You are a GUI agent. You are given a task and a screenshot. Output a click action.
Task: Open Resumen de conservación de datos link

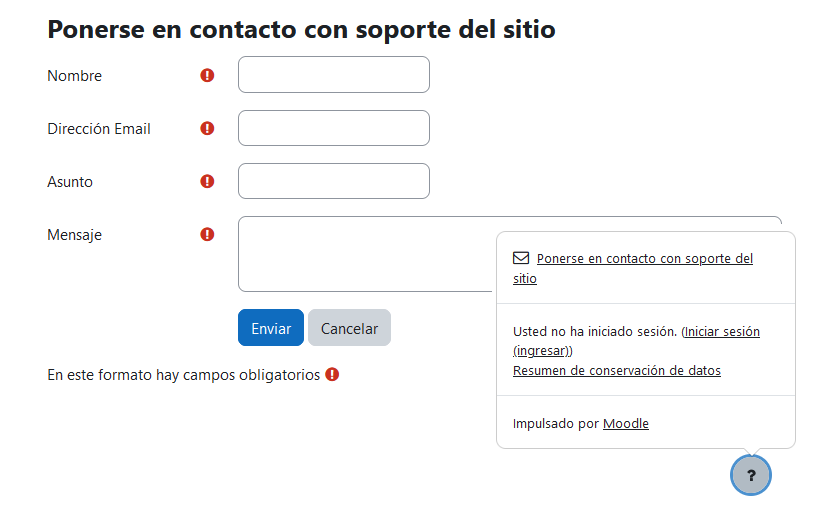tap(616, 371)
